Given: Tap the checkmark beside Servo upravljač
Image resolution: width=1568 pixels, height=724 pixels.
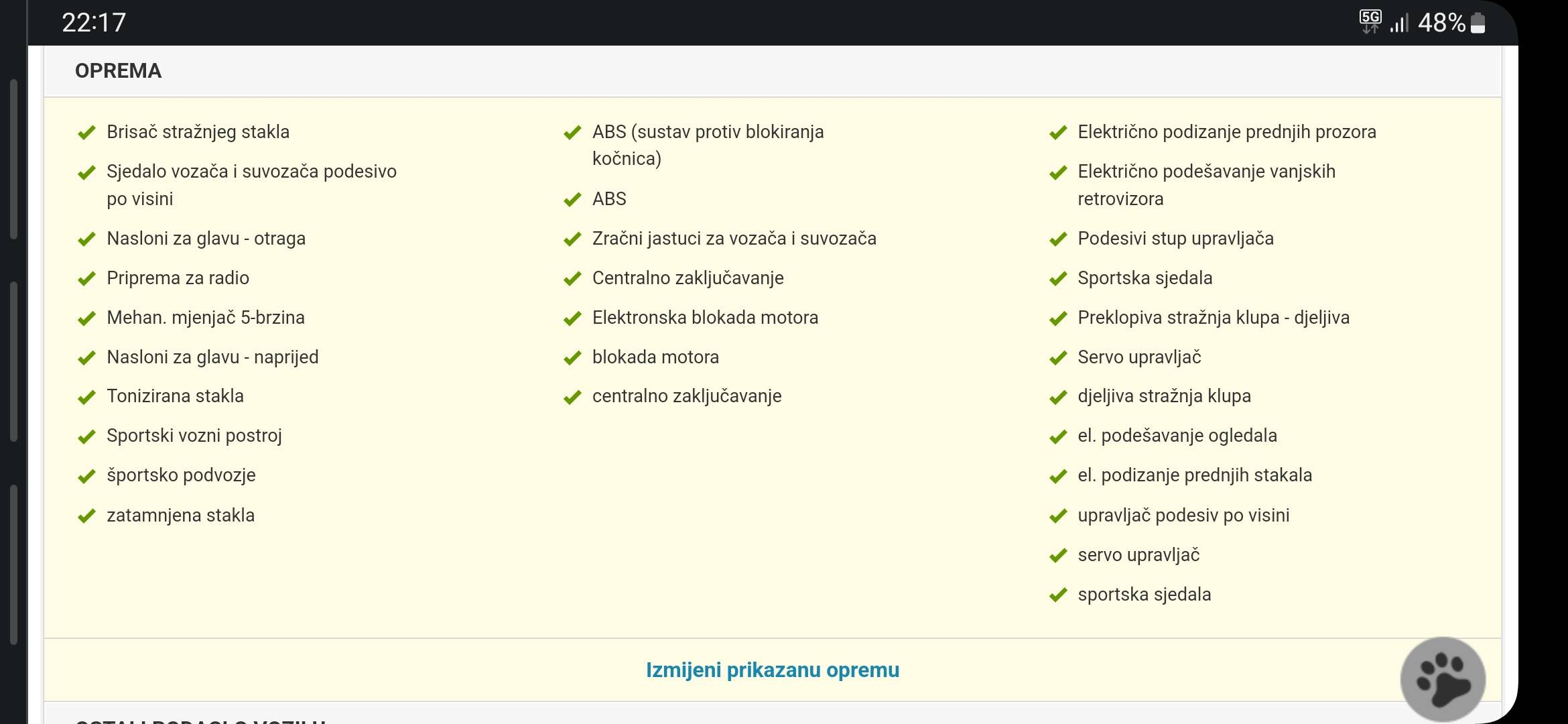Looking at the screenshot, I should click(1058, 358).
